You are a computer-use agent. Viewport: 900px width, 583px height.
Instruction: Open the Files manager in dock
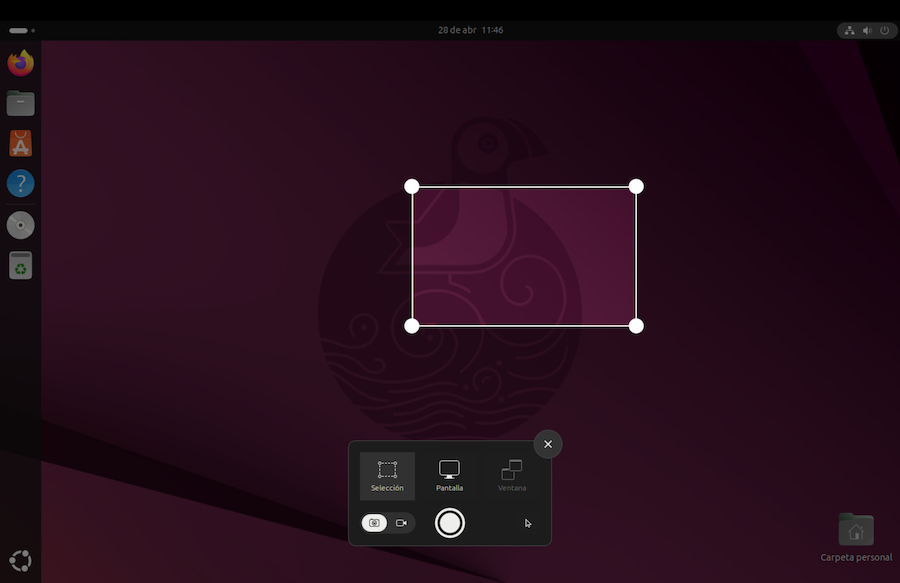[x=20, y=103]
